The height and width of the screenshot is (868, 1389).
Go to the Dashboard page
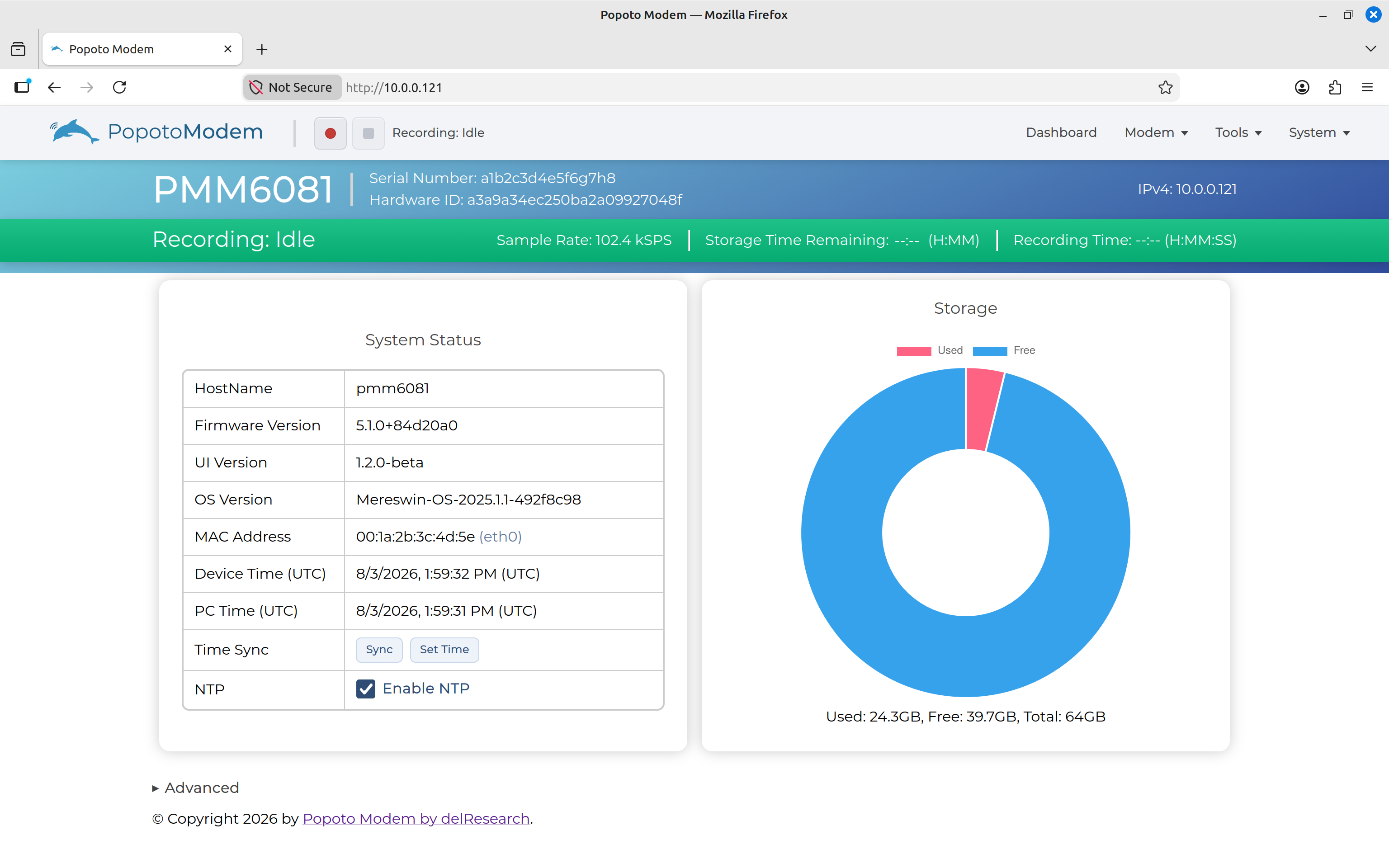coord(1061,132)
